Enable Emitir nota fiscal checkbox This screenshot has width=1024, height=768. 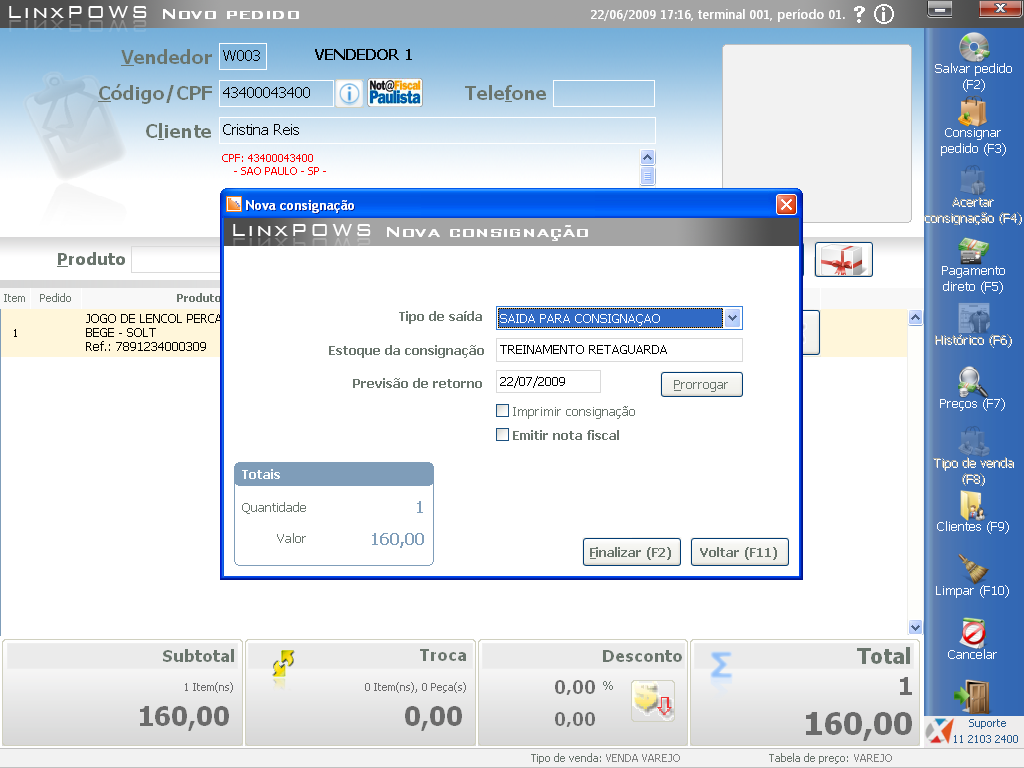[502, 434]
